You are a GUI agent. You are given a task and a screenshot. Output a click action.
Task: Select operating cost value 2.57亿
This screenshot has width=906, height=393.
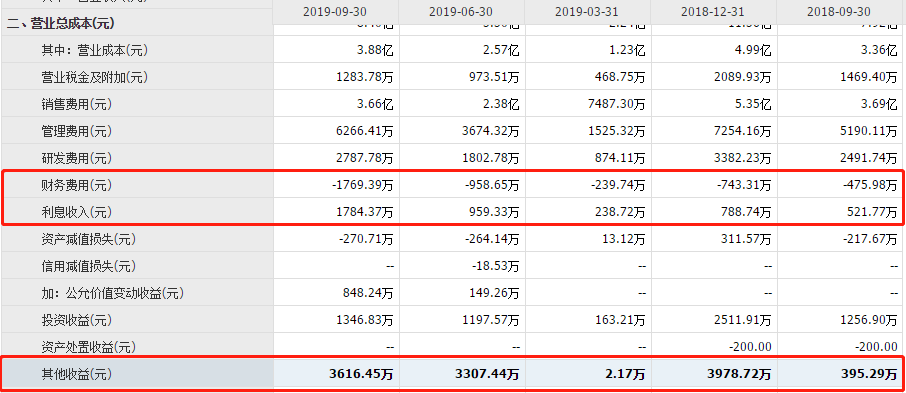tap(501, 51)
